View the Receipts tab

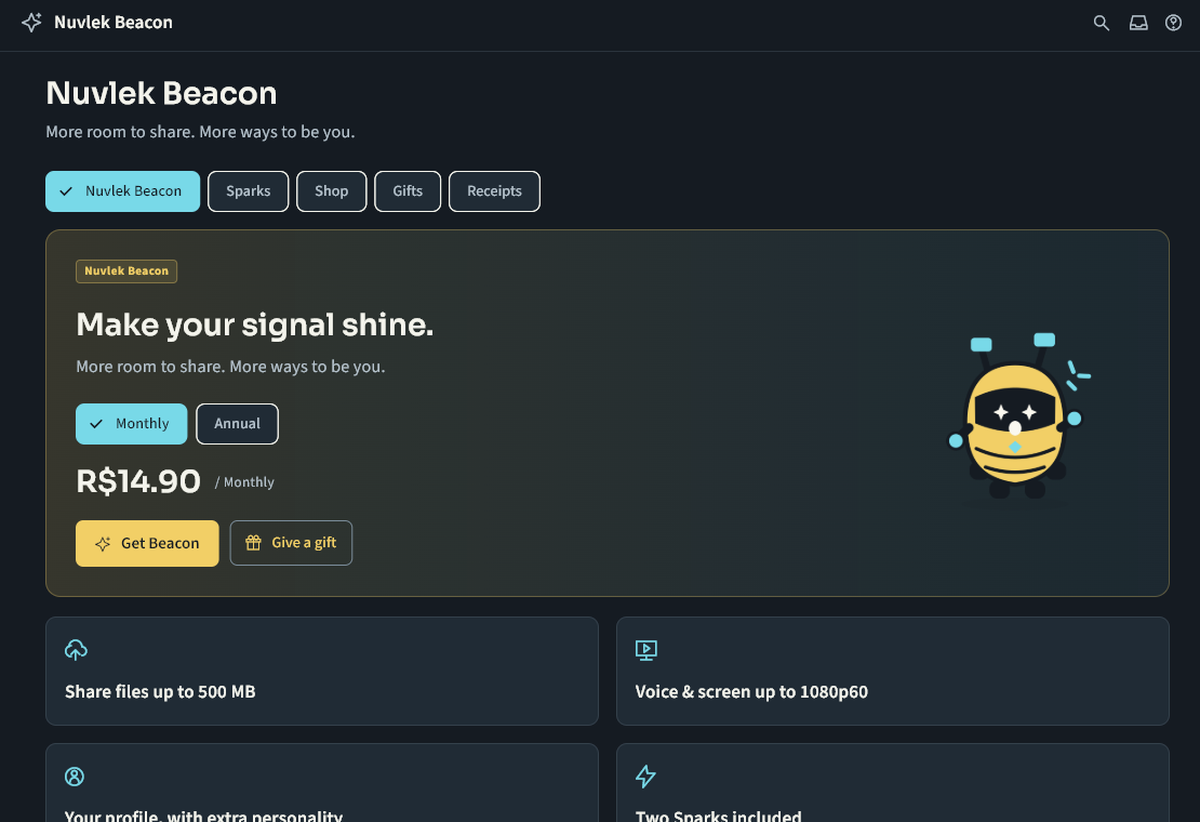click(x=495, y=191)
